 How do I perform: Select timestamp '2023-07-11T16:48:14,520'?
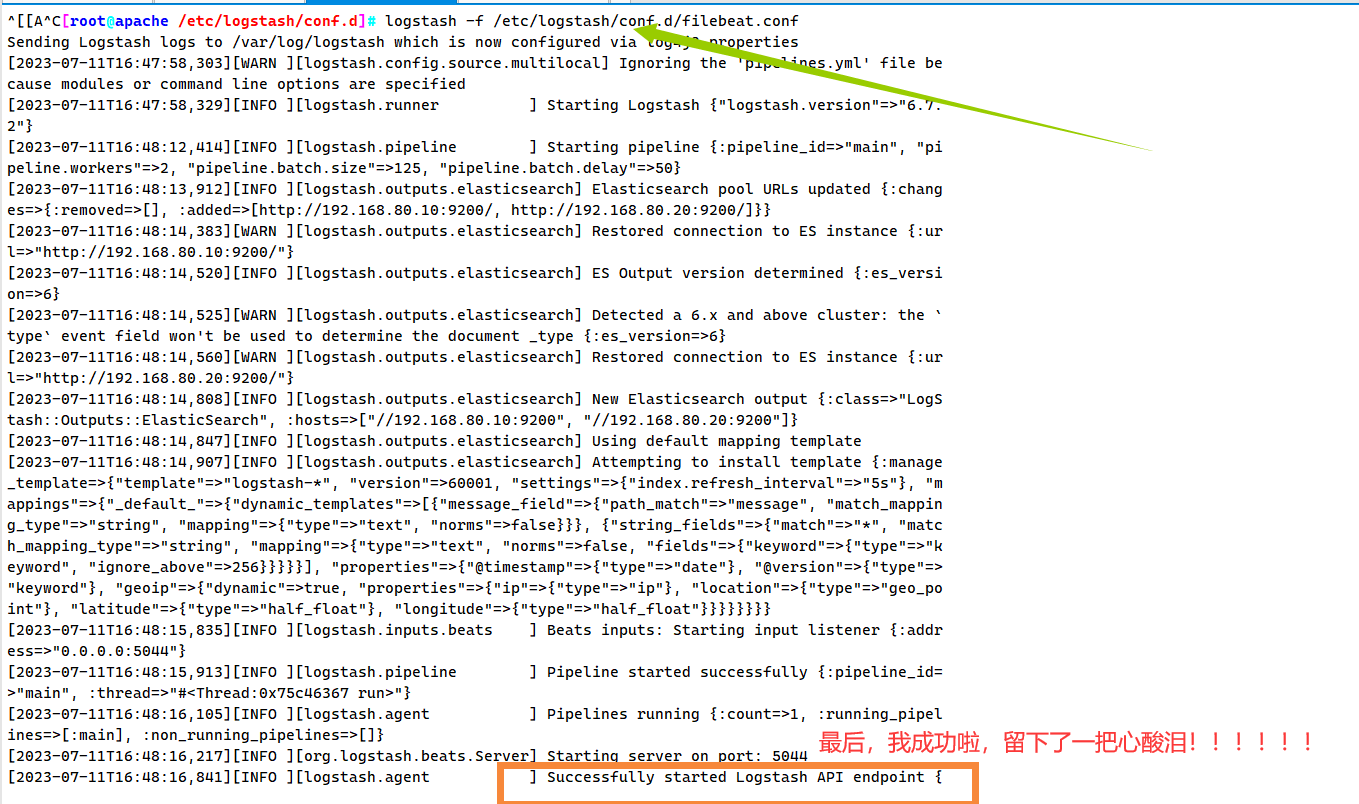click(119, 273)
